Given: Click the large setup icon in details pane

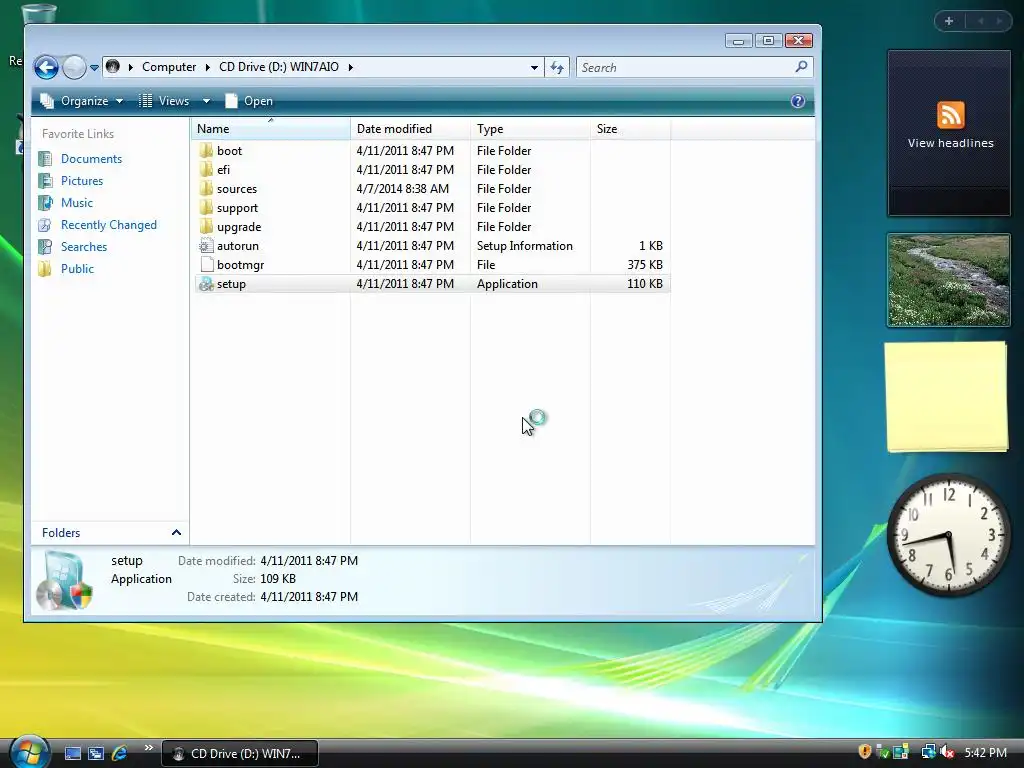Looking at the screenshot, I should pyautogui.click(x=64, y=581).
